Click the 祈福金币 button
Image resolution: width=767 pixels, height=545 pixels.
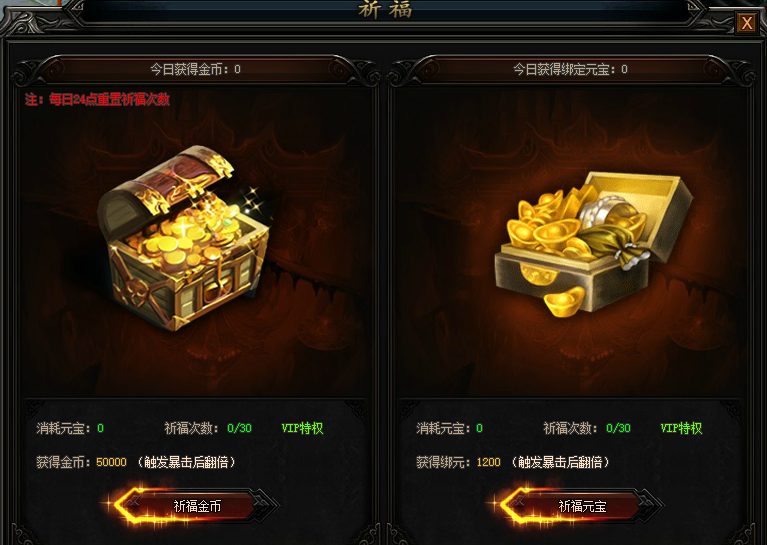(197, 506)
